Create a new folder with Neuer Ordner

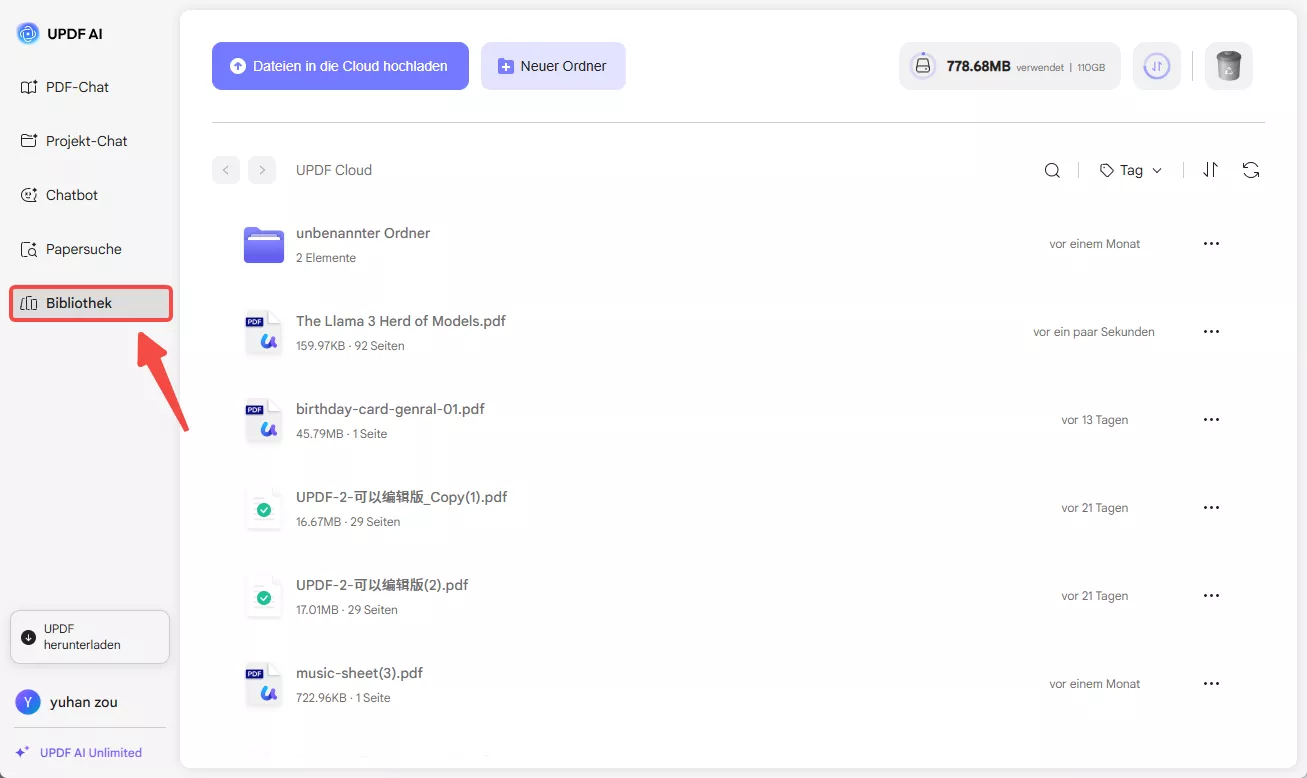553,66
